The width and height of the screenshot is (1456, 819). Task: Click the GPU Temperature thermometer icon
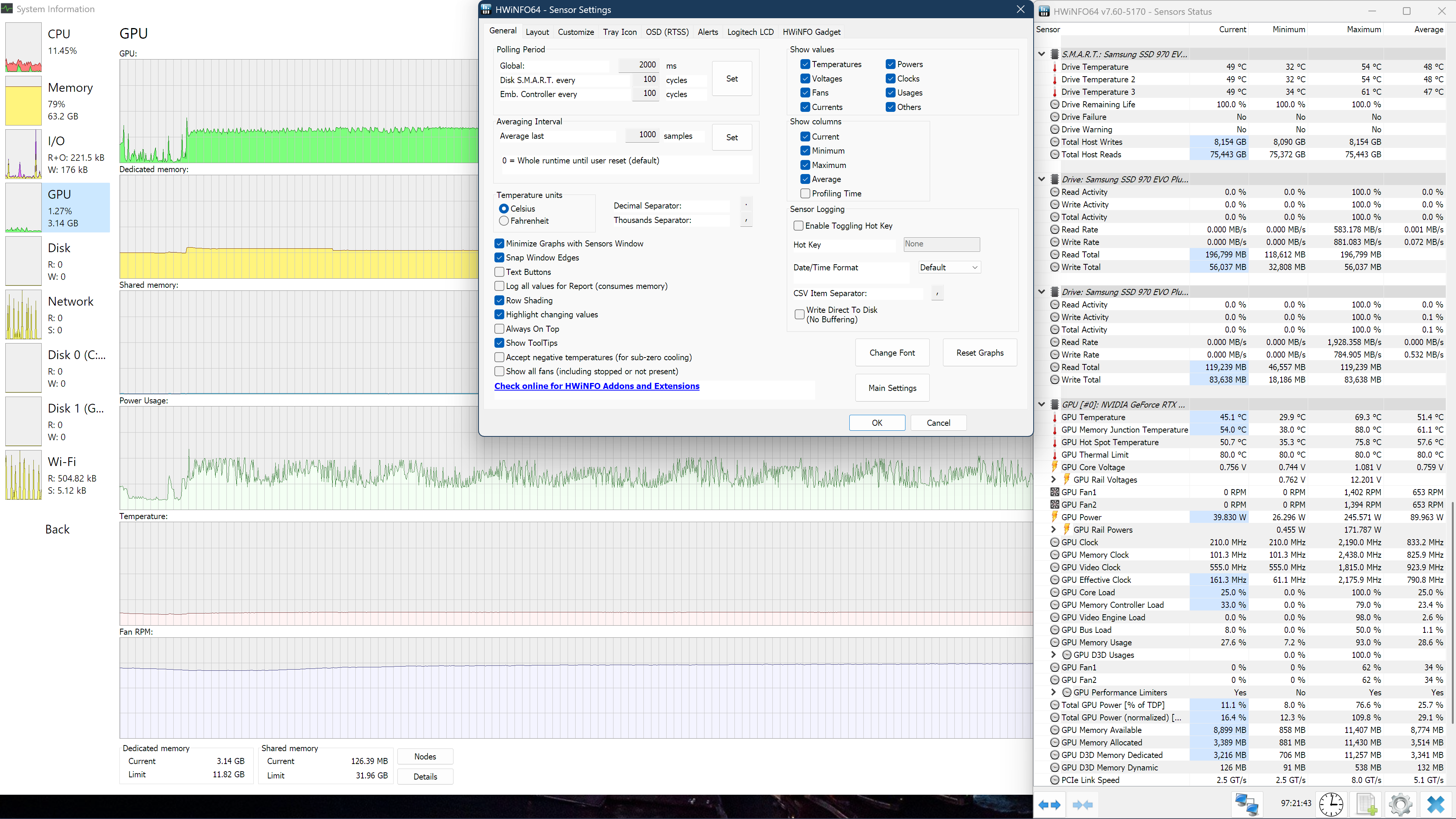pyautogui.click(x=1055, y=417)
